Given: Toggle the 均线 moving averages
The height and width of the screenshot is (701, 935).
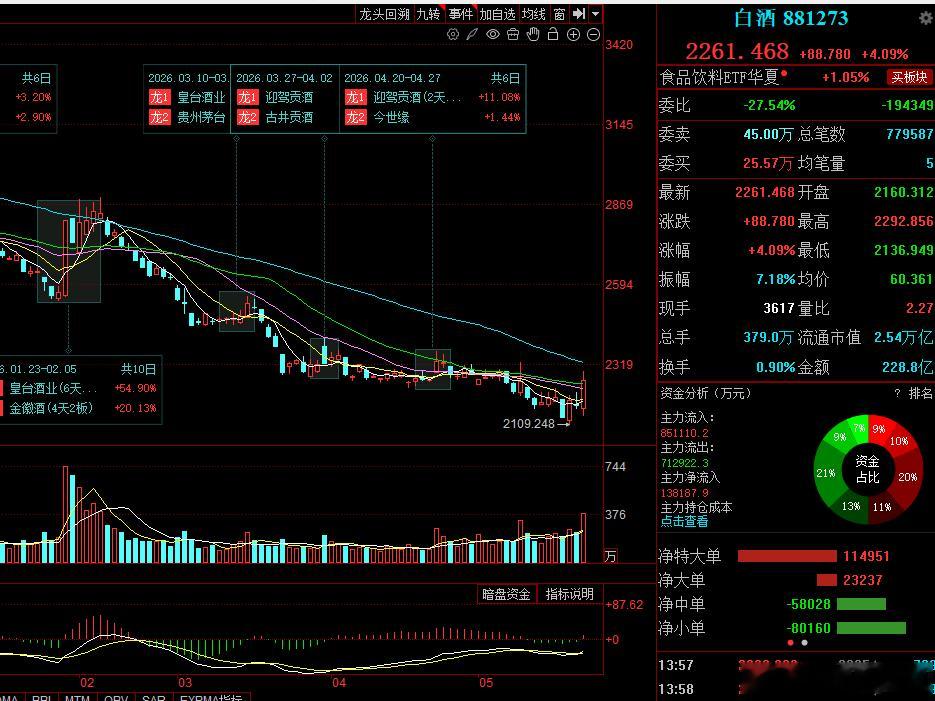Looking at the screenshot, I should point(534,14).
